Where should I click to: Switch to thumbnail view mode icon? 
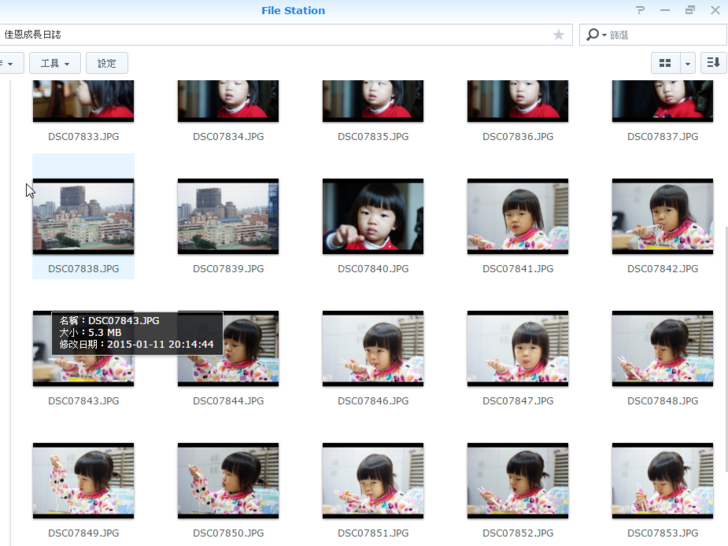pyautogui.click(x=665, y=63)
